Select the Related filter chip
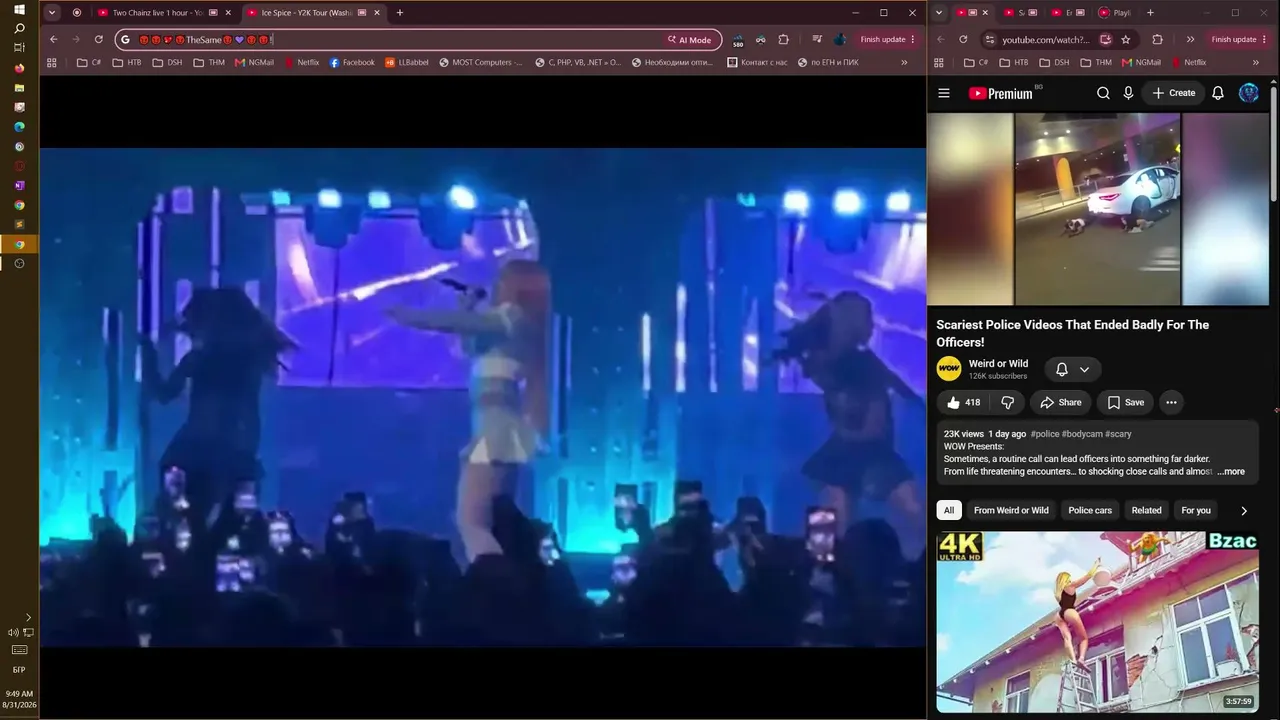This screenshot has width=1280, height=720. (1146, 510)
